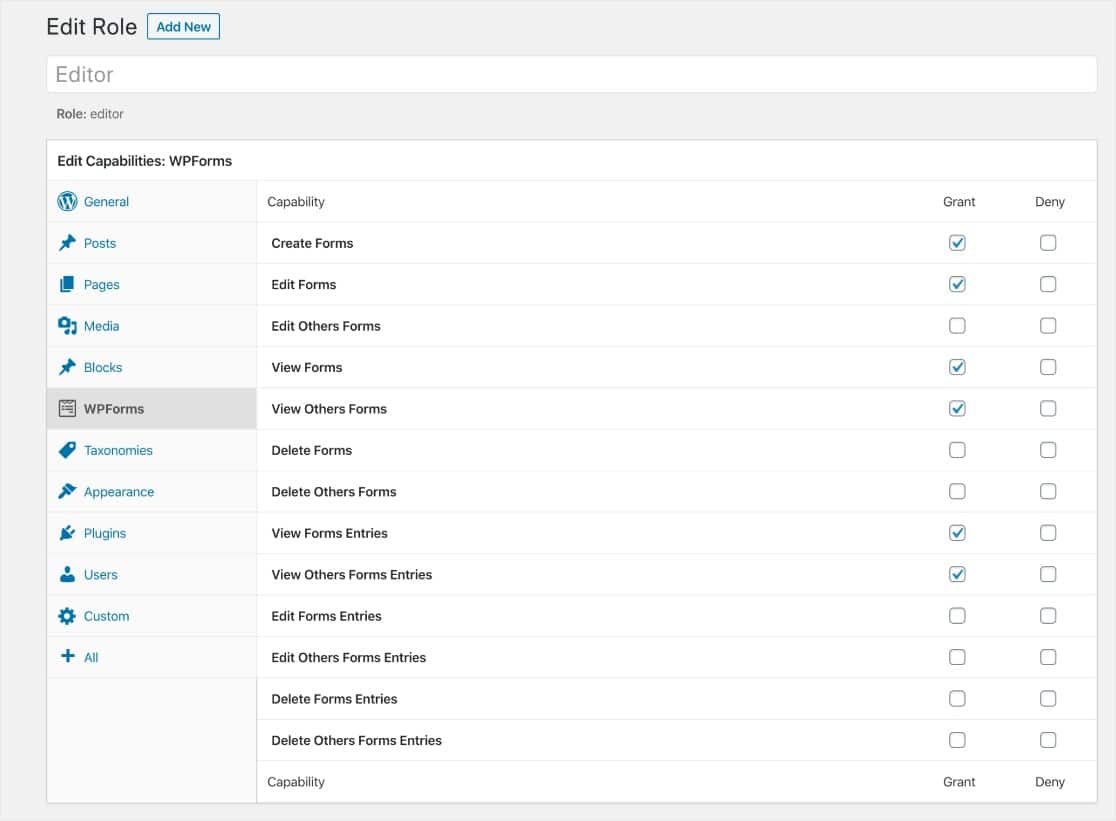Check Deny for View Others Forms

pos(1048,408)
